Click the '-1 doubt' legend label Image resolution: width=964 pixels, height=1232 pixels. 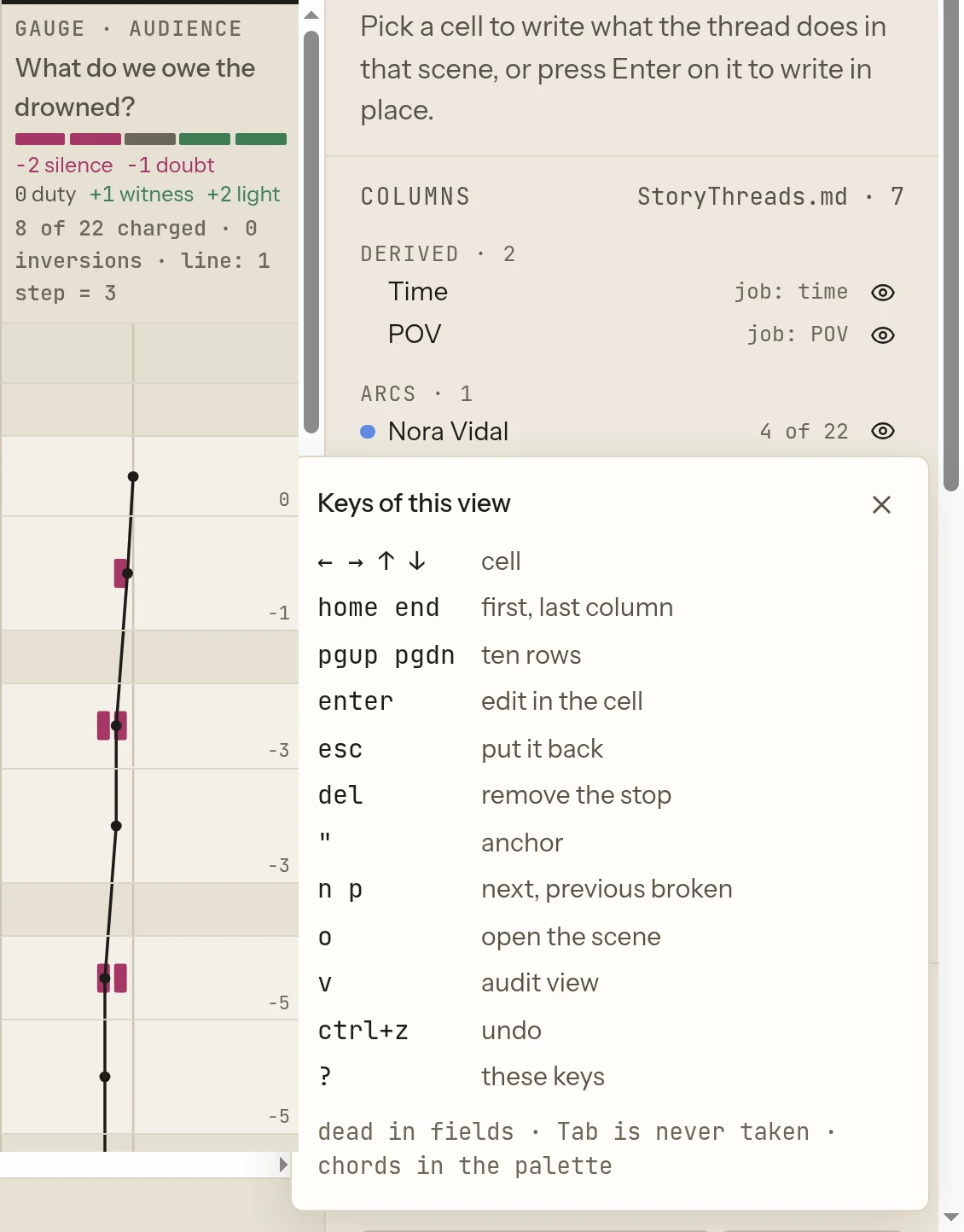[171, 166]
